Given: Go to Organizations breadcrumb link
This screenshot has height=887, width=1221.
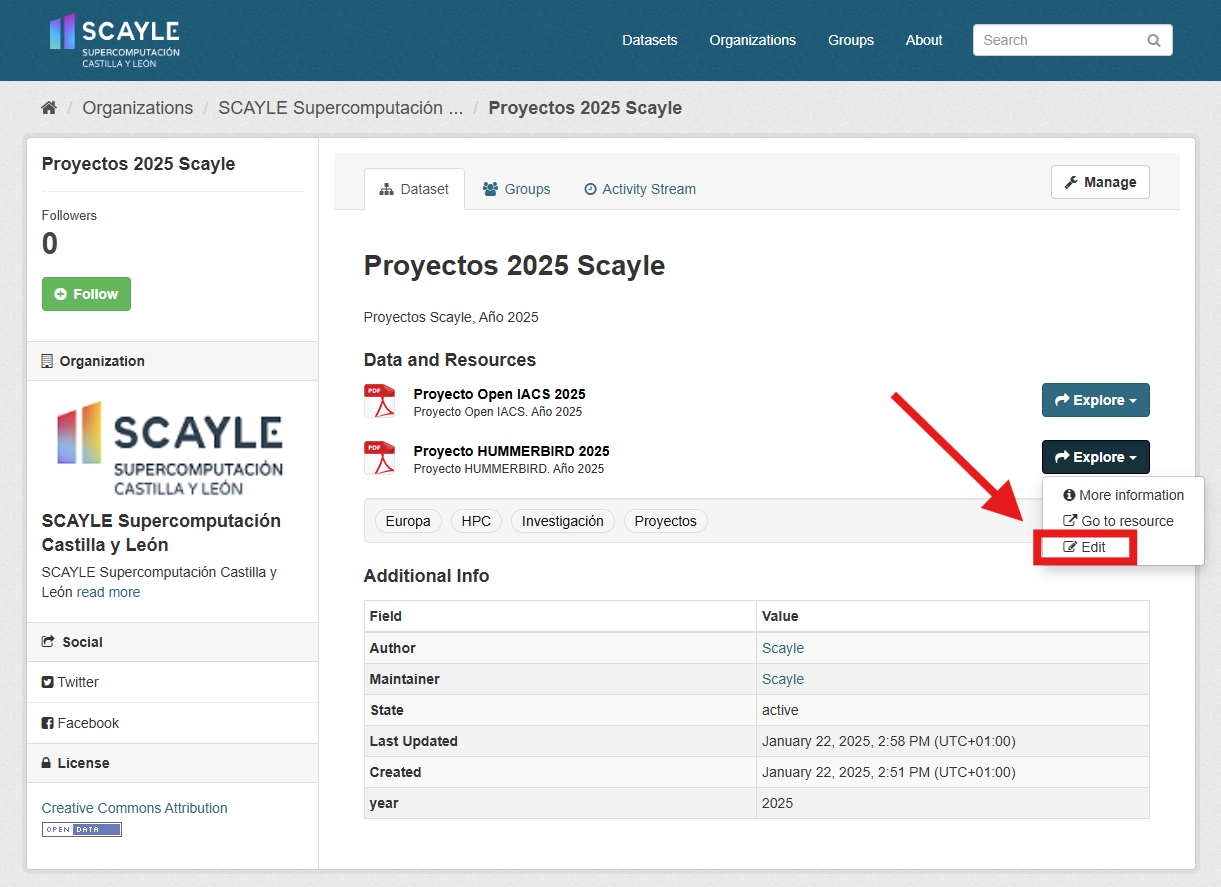Looking at the screenshot, I should point(138,108).
